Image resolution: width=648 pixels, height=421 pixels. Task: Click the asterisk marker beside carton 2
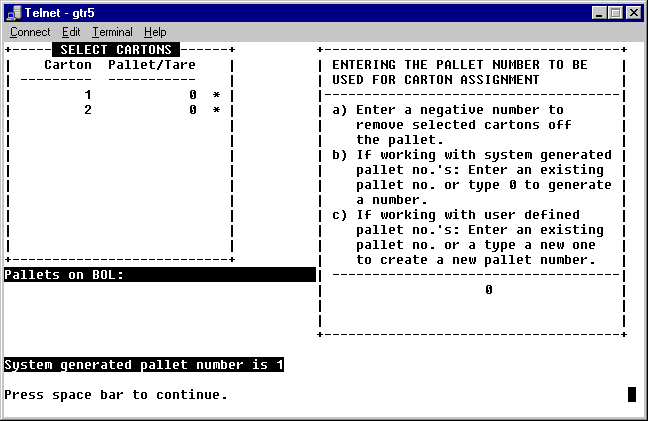coord(216,111)
